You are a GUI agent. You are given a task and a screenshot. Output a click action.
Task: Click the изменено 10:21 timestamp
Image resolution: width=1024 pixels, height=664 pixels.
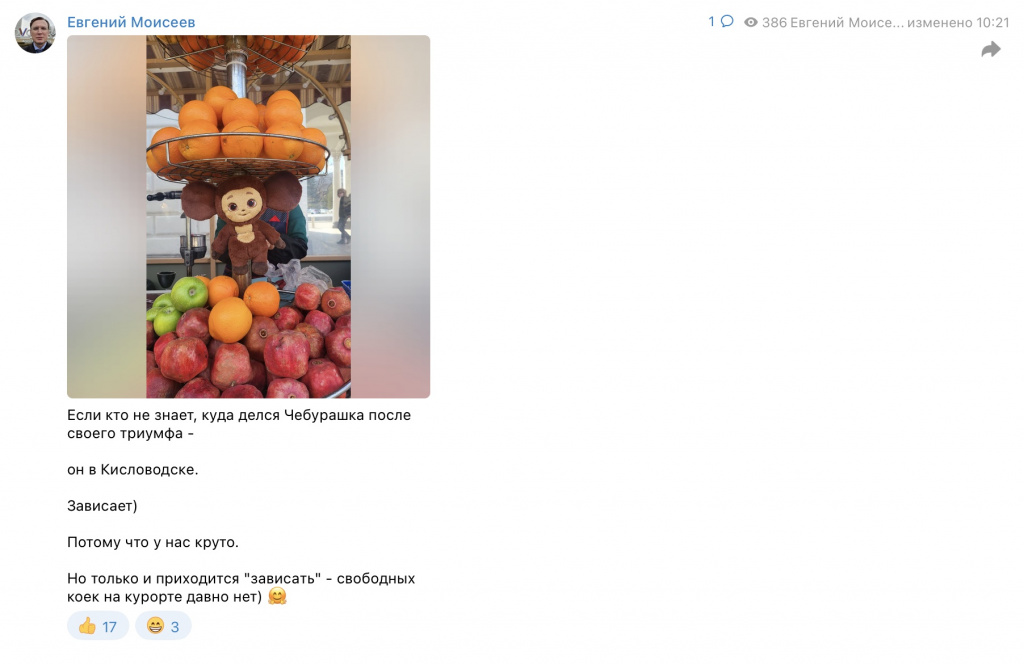click(x=958, y=22)
